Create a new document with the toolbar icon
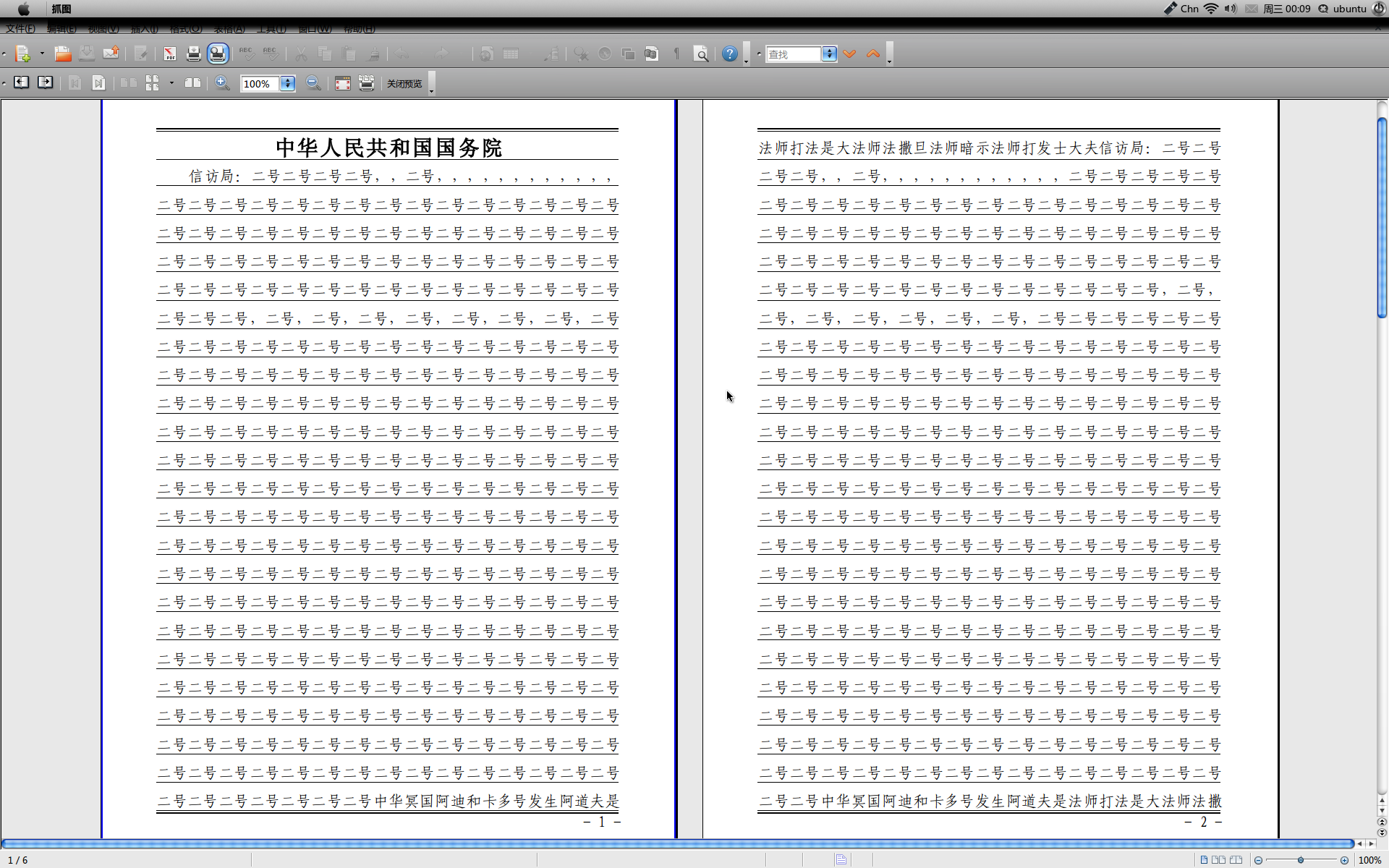 pos(22,54)
